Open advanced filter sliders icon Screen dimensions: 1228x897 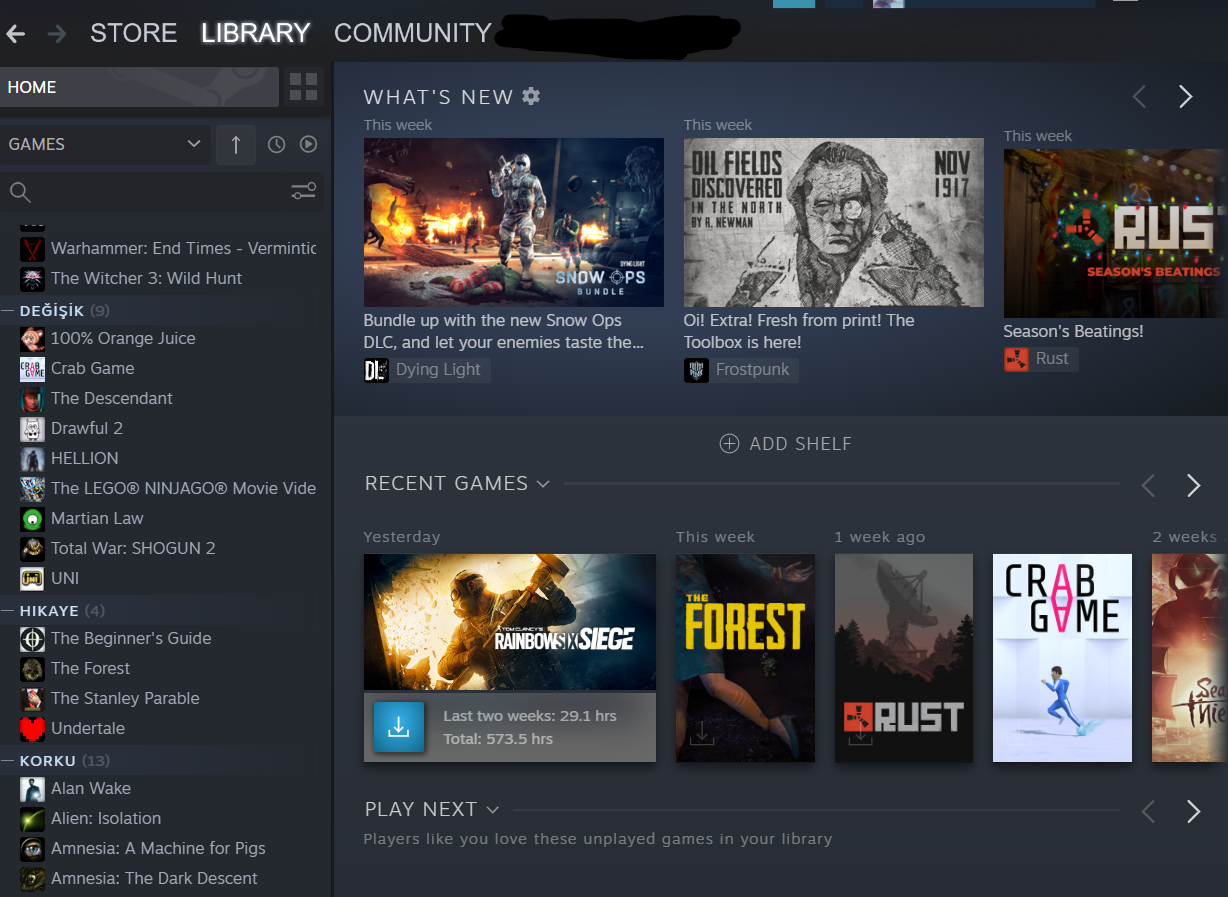click(304, 191)
